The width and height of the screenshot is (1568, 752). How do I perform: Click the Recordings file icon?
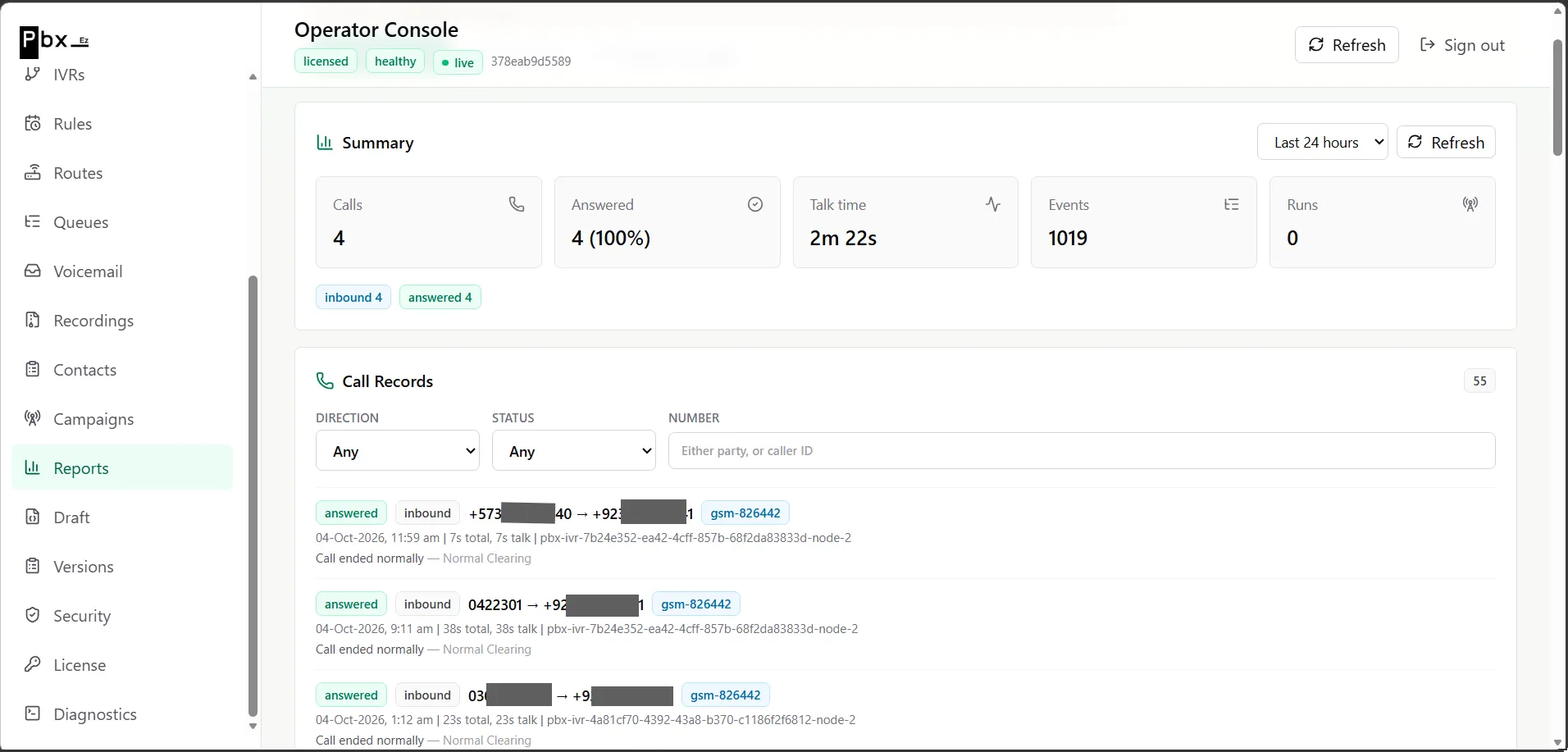point(33,321)
